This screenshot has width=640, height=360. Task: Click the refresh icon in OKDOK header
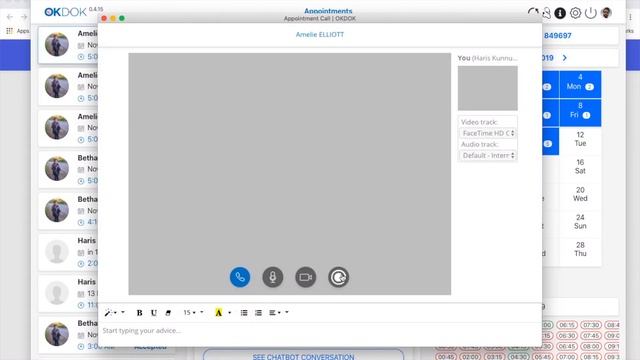pos(533,13)
